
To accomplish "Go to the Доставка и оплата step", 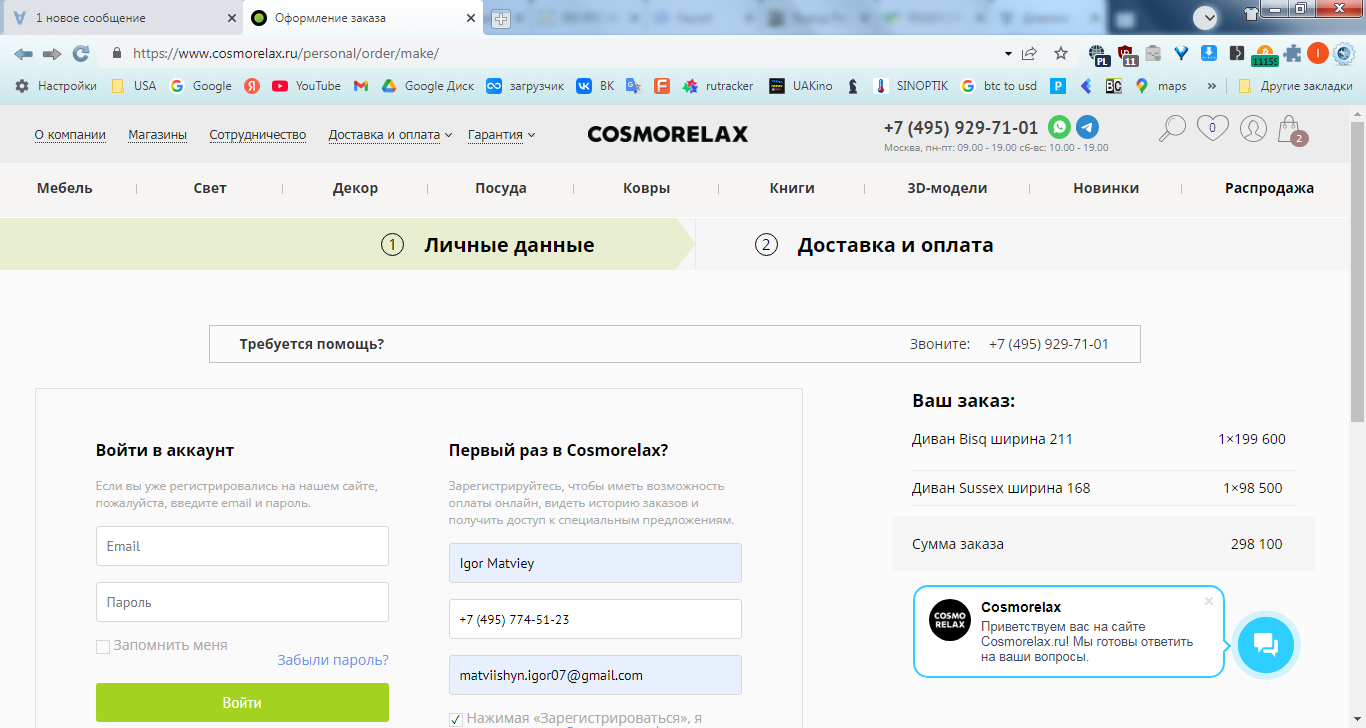I will point(874,245).
